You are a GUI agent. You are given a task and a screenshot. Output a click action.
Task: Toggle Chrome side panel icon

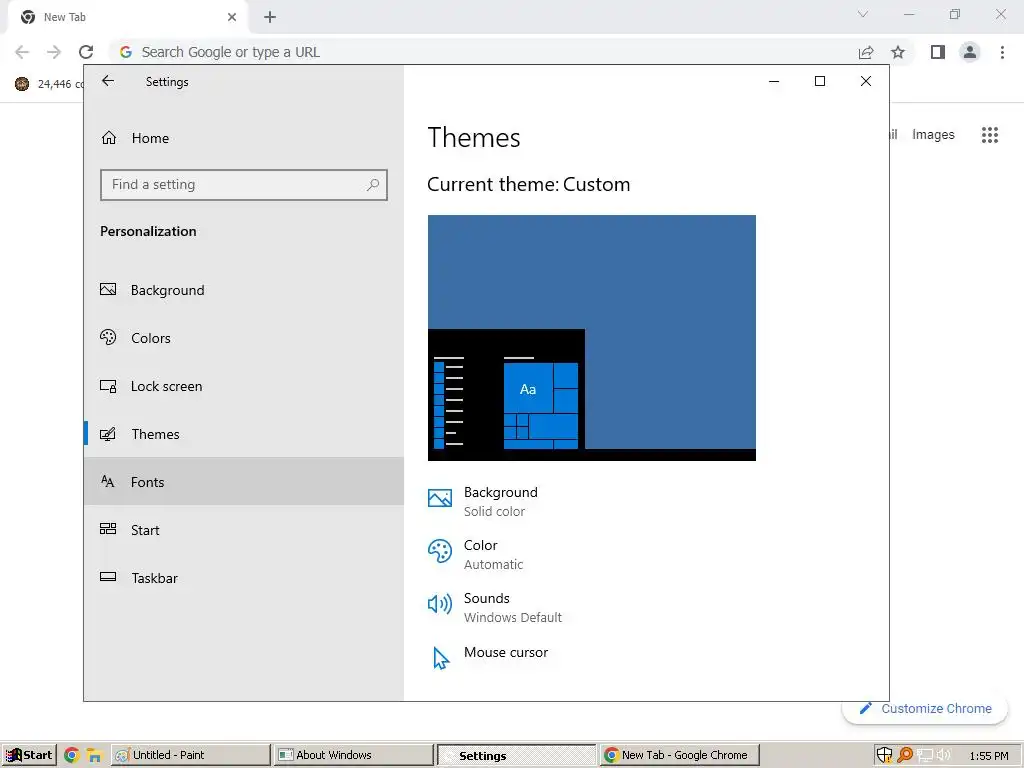[938, 52]
